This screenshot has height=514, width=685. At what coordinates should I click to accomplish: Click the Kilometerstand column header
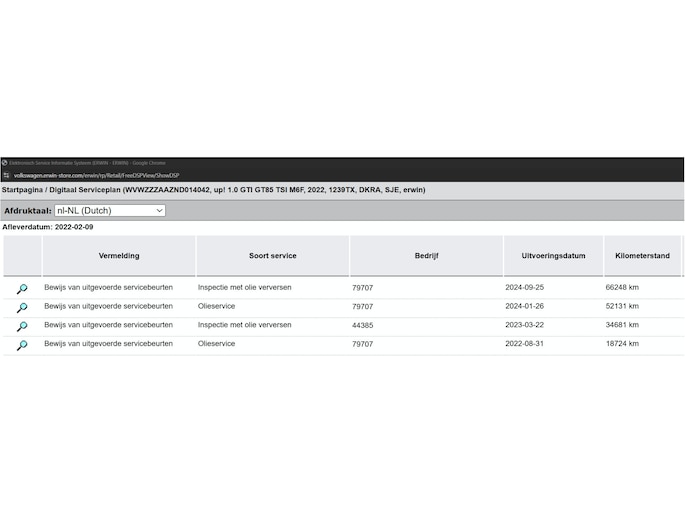642,256
